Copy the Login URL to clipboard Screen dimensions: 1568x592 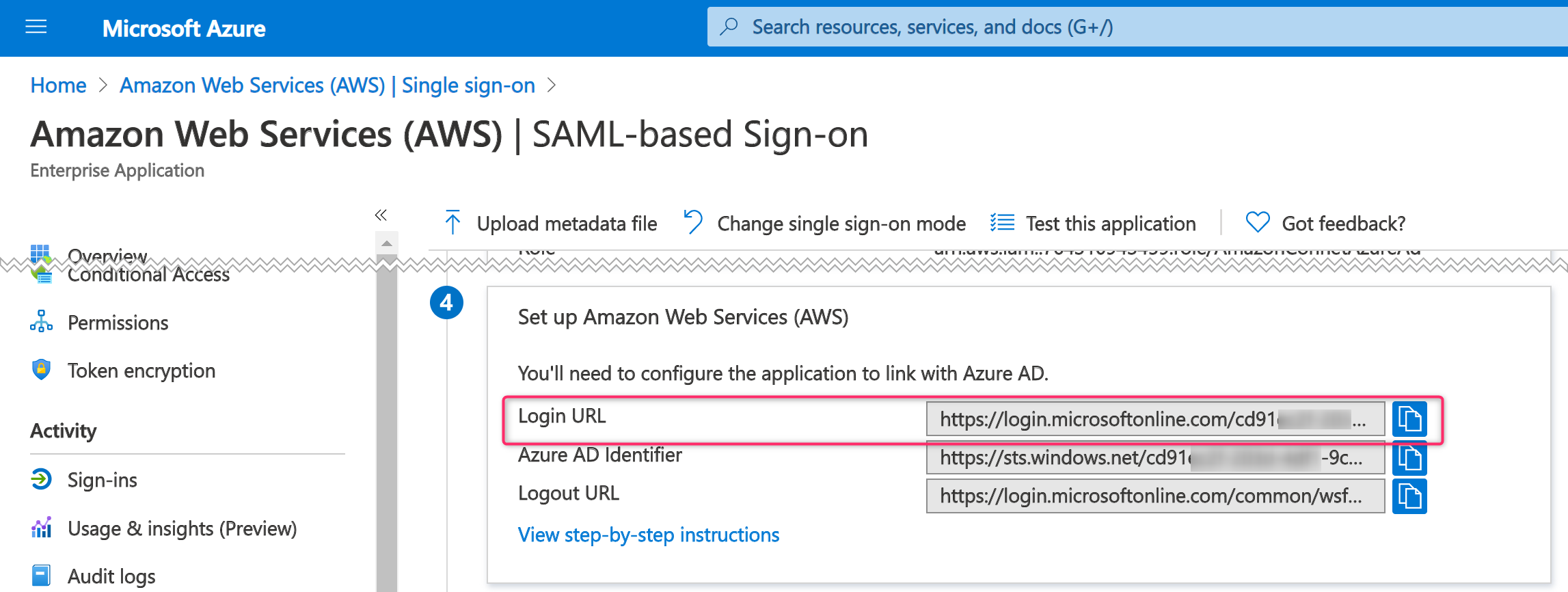pyautogui.click(x=1409, y=419)
